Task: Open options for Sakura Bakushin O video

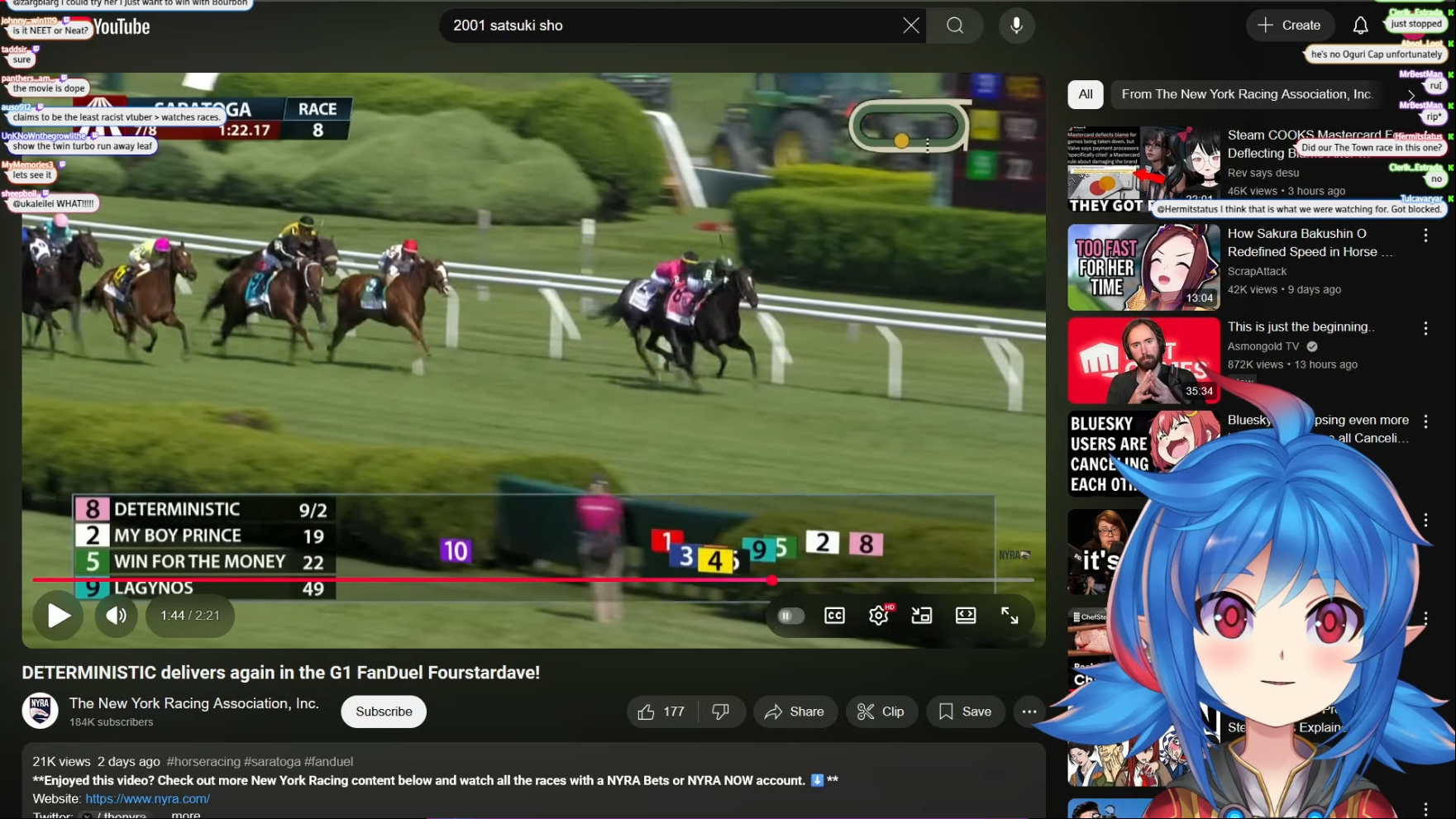Action: (x=1425, y=236)
